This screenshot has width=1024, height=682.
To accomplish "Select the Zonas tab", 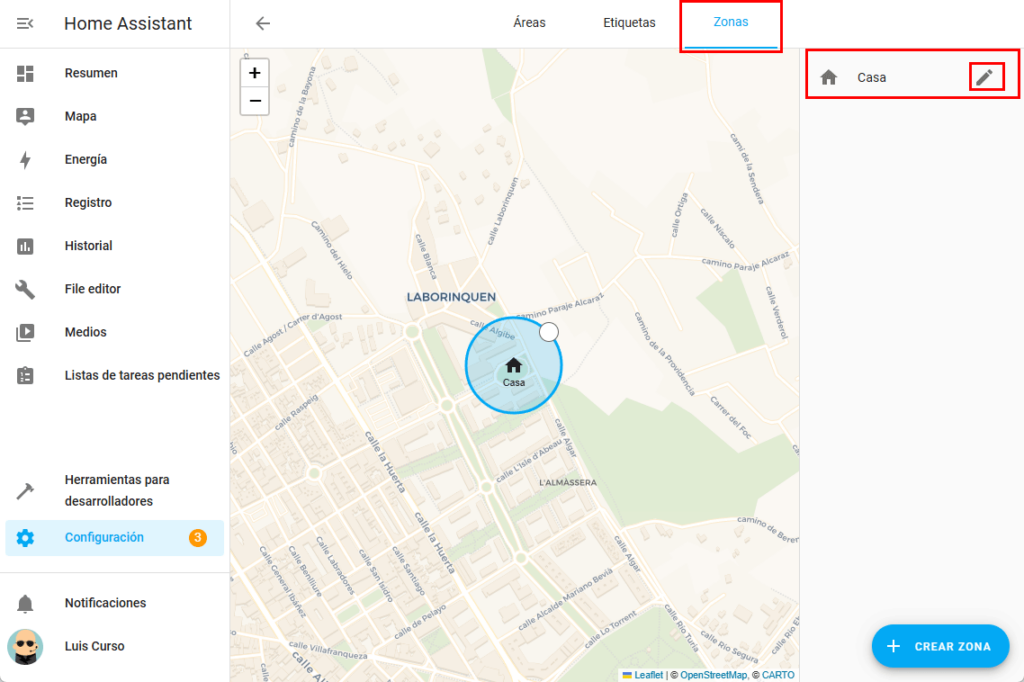I will 730,23.
